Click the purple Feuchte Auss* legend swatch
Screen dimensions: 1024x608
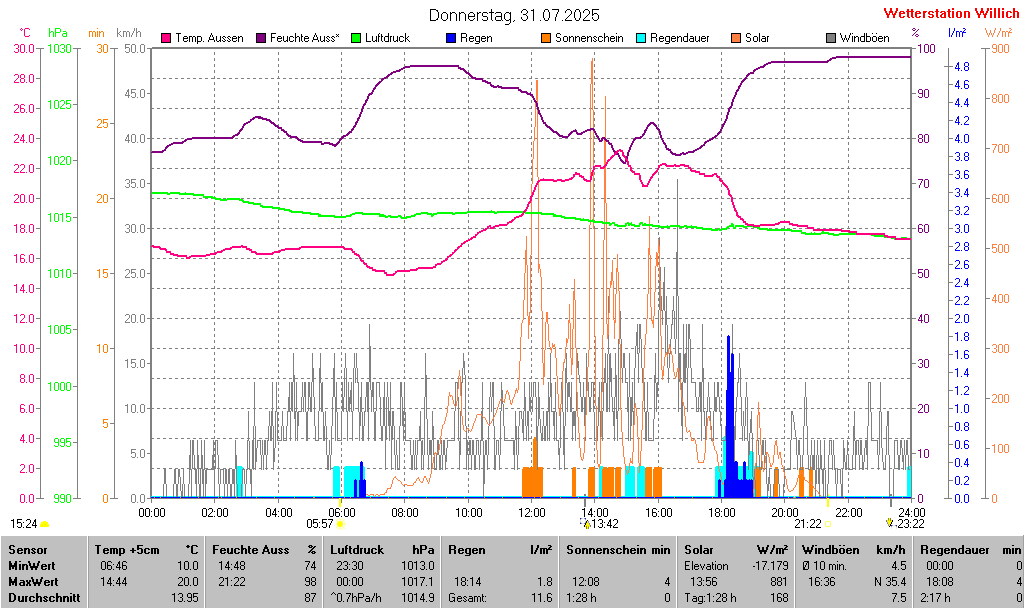261,38
